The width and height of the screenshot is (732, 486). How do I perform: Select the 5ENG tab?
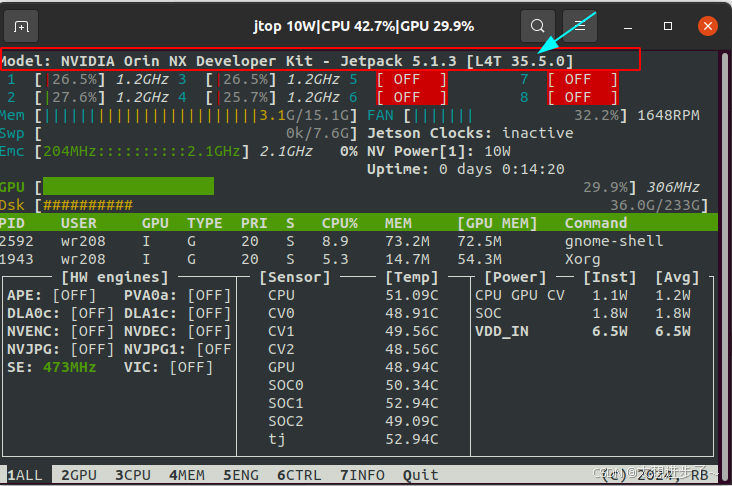coord(241,475)
